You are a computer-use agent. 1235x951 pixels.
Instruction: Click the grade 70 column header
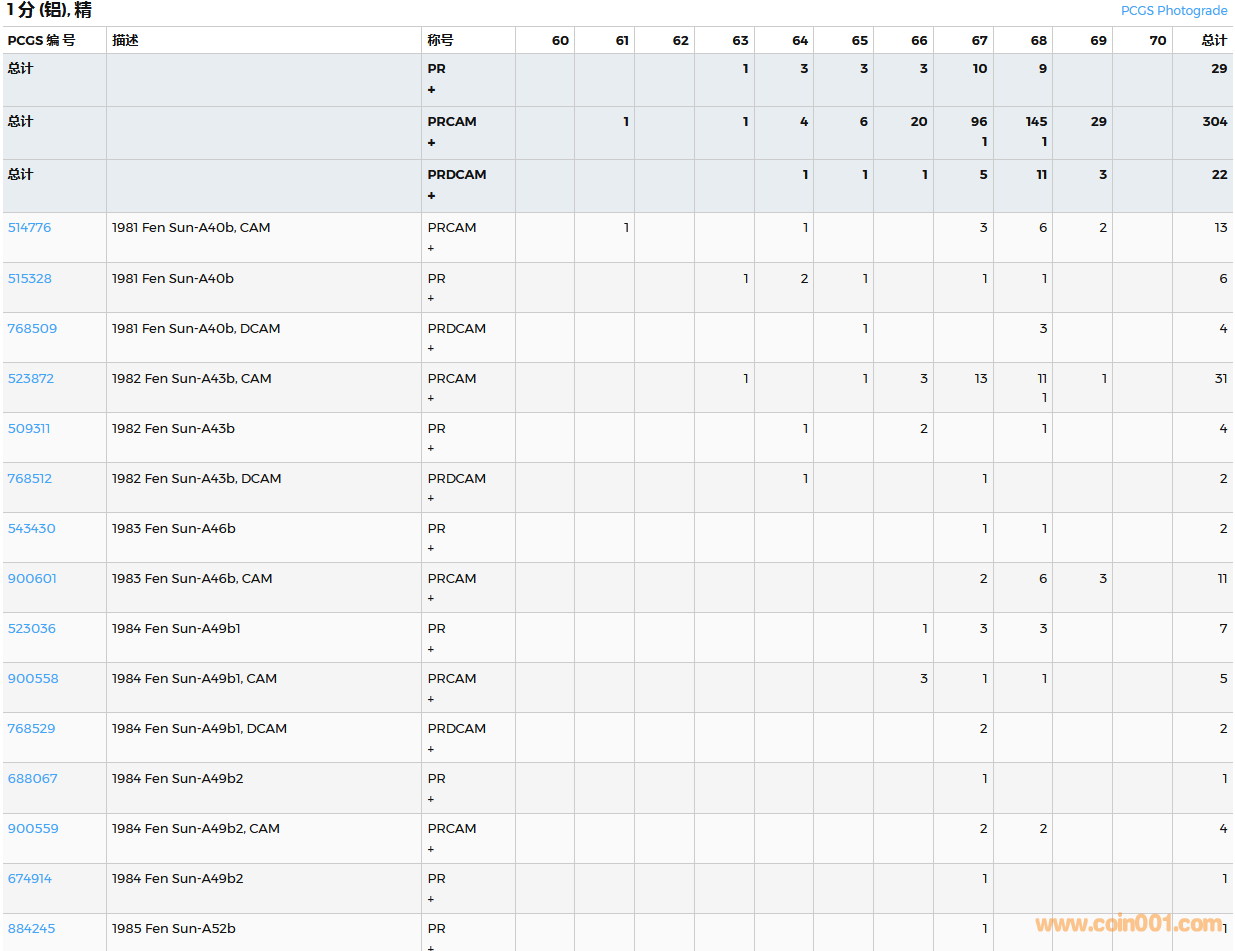(x=1157, y=41)
